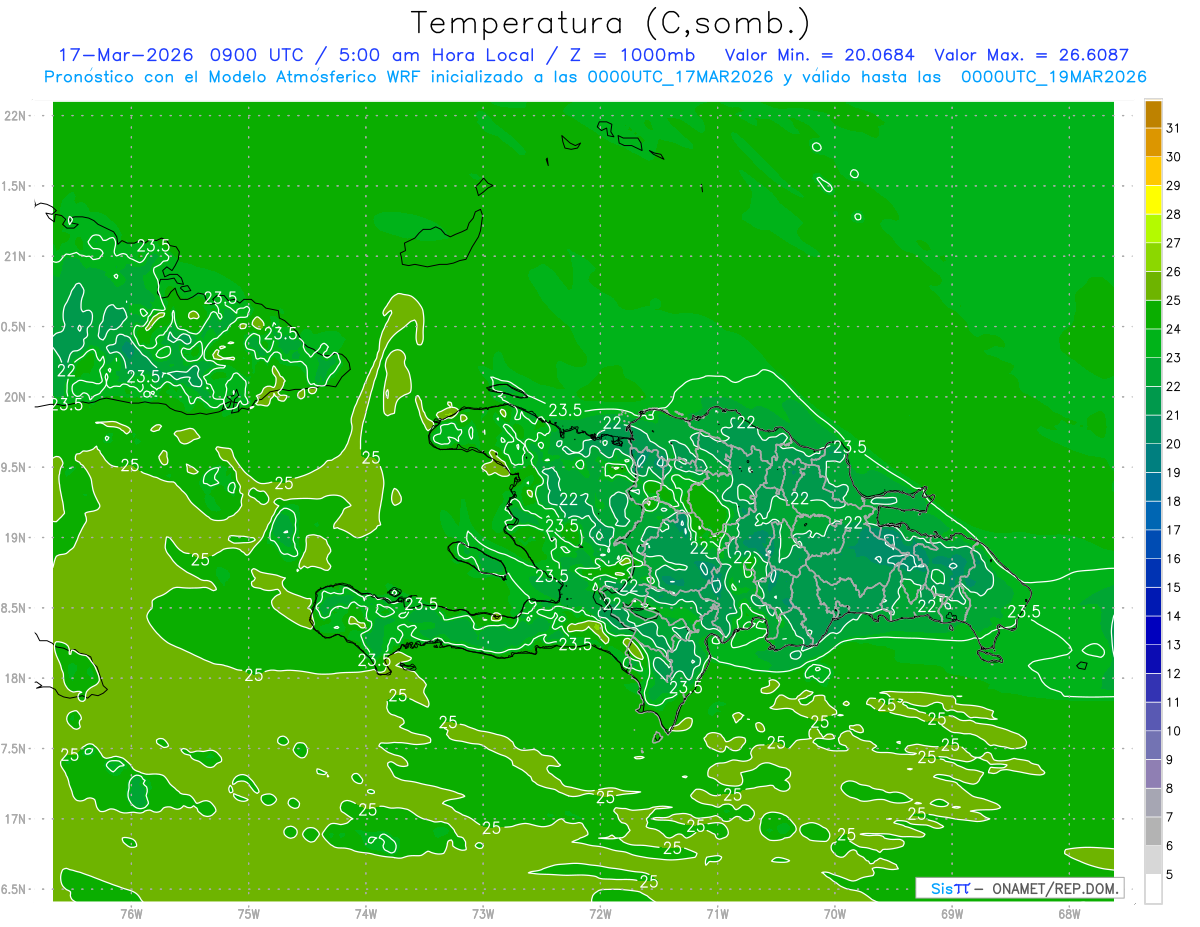Image resolution: width=1200 pixels, height=927 pixels.
Task: Click the Valor Min. = 20.0684 text
Action: click(820, 55)
